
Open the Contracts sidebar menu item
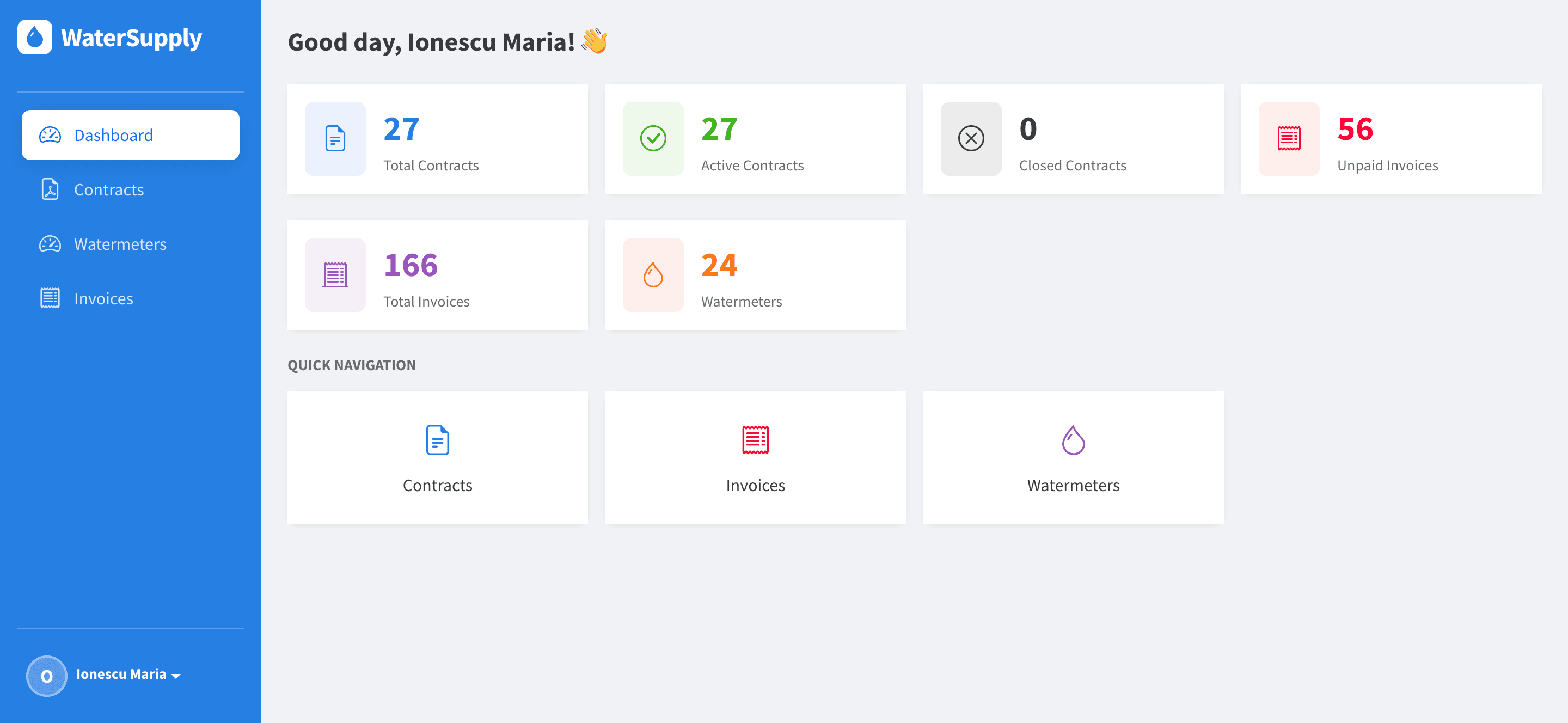(130, 189)
